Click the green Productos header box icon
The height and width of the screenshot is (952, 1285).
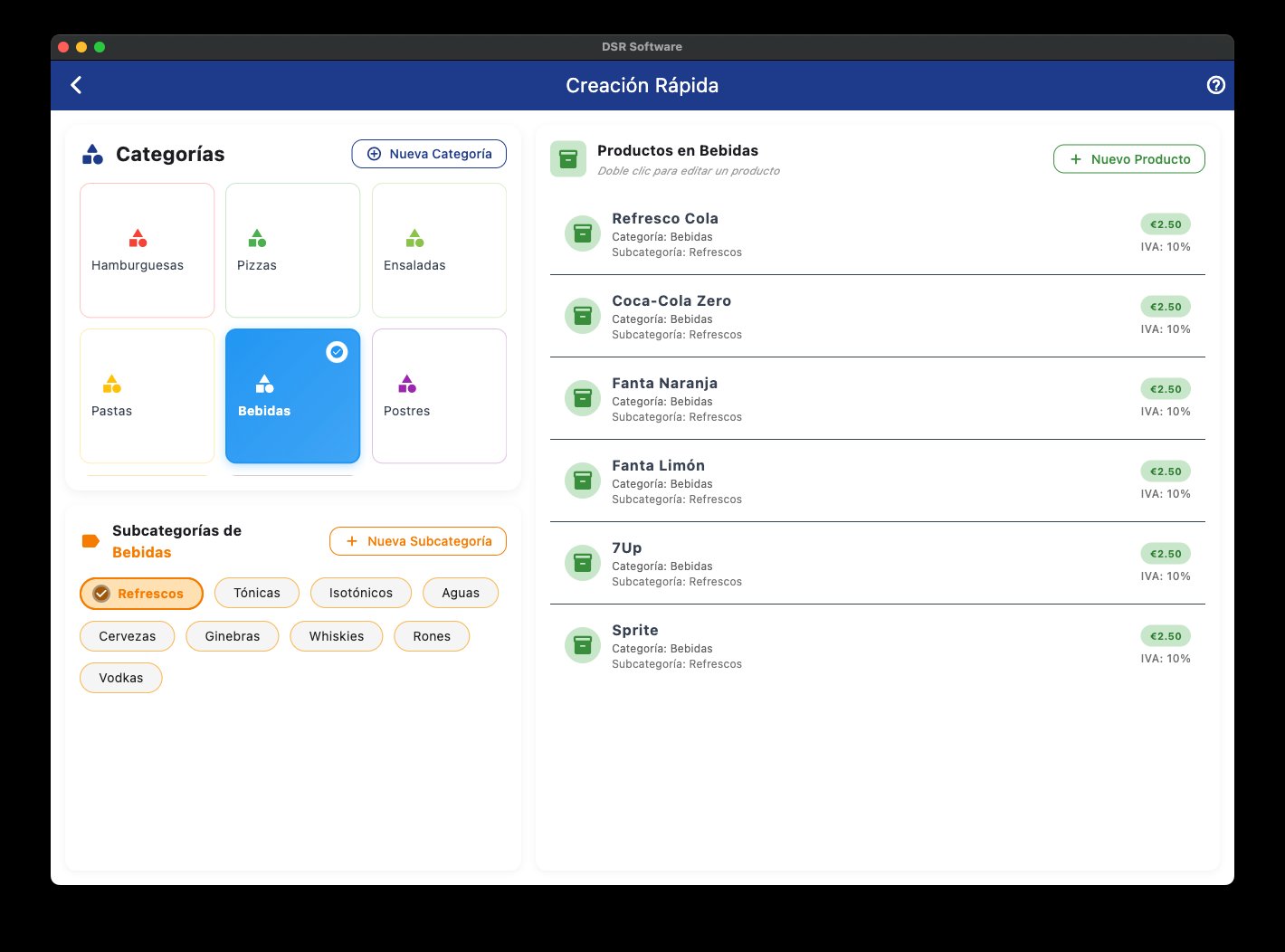pos(567,159)
